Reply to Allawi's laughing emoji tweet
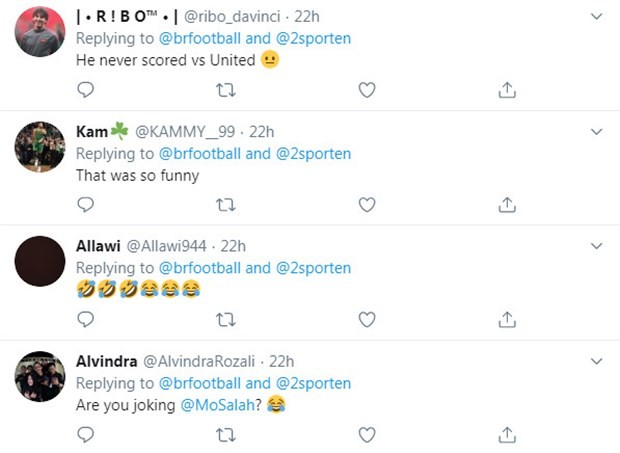620x453 pixels. pos(86,320)
